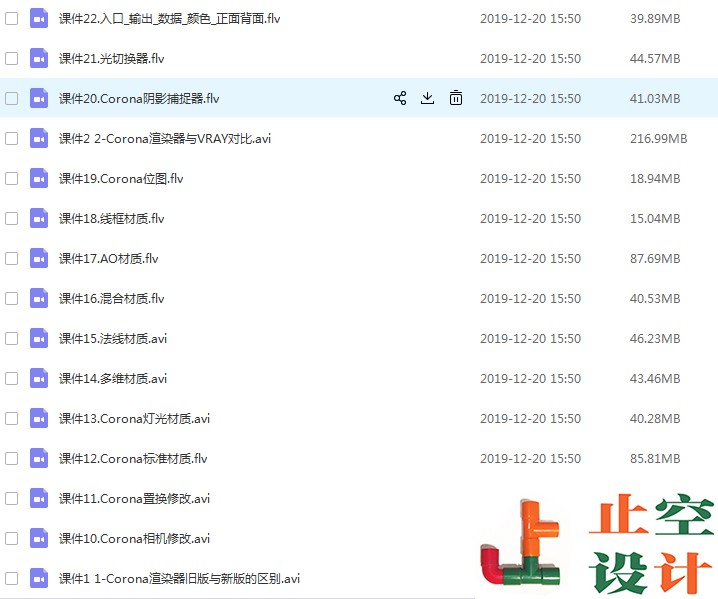
Task: Click the 85.81MB size value
Action: point(655,458)
